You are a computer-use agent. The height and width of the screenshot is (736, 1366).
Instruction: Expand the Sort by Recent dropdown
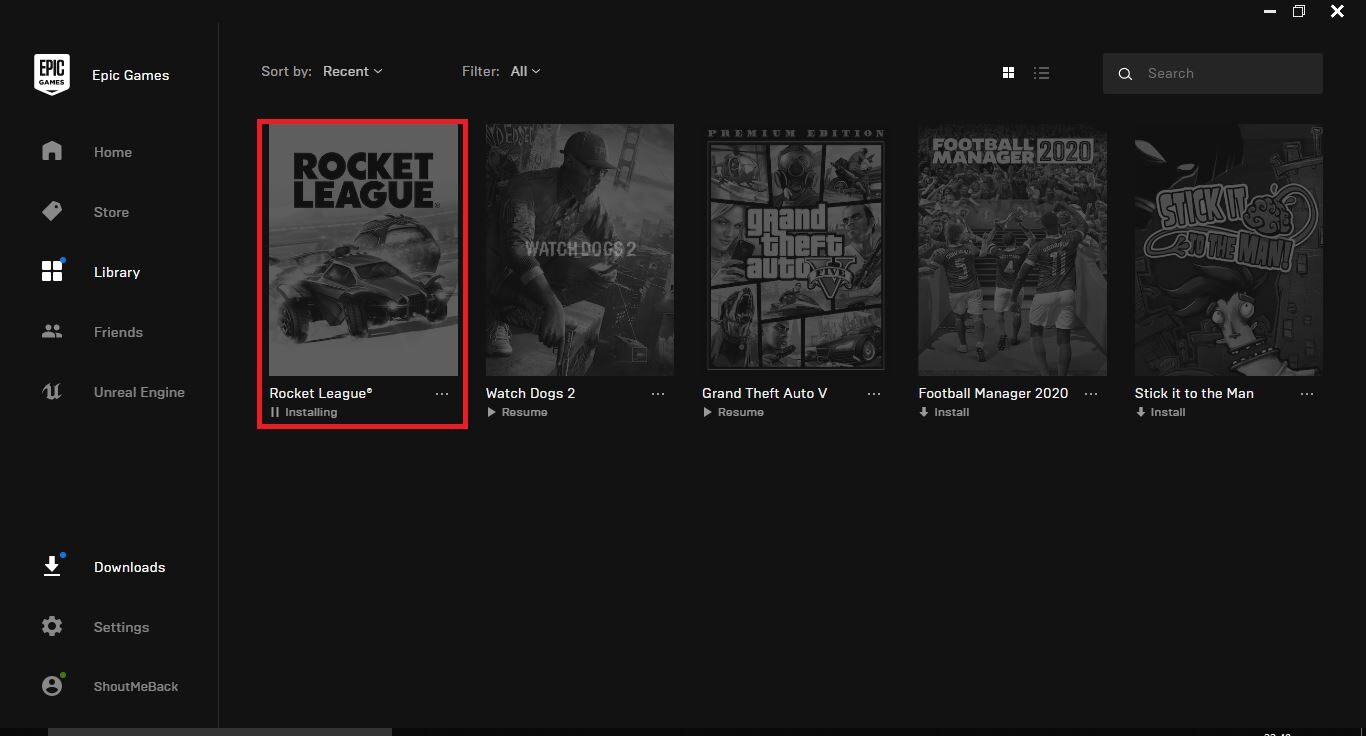coord(352,71)
